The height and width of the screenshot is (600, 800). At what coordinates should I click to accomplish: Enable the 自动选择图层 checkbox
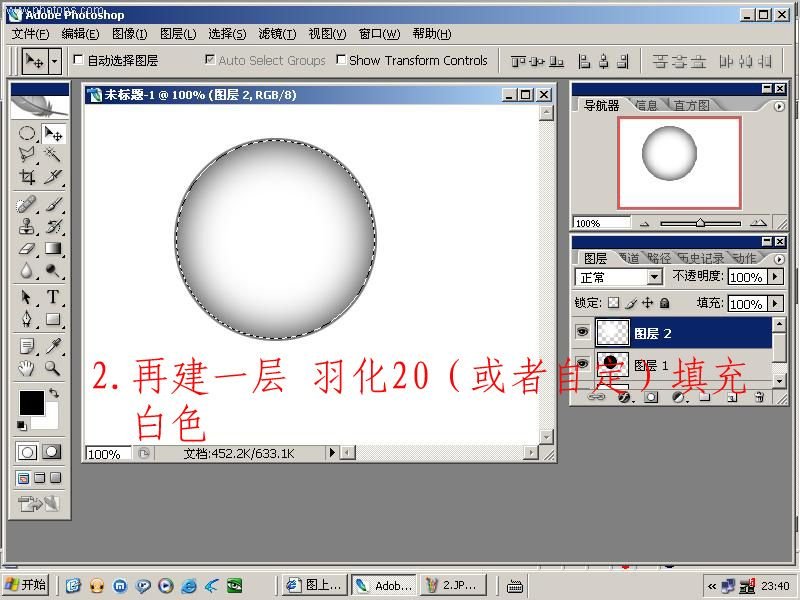79,60
